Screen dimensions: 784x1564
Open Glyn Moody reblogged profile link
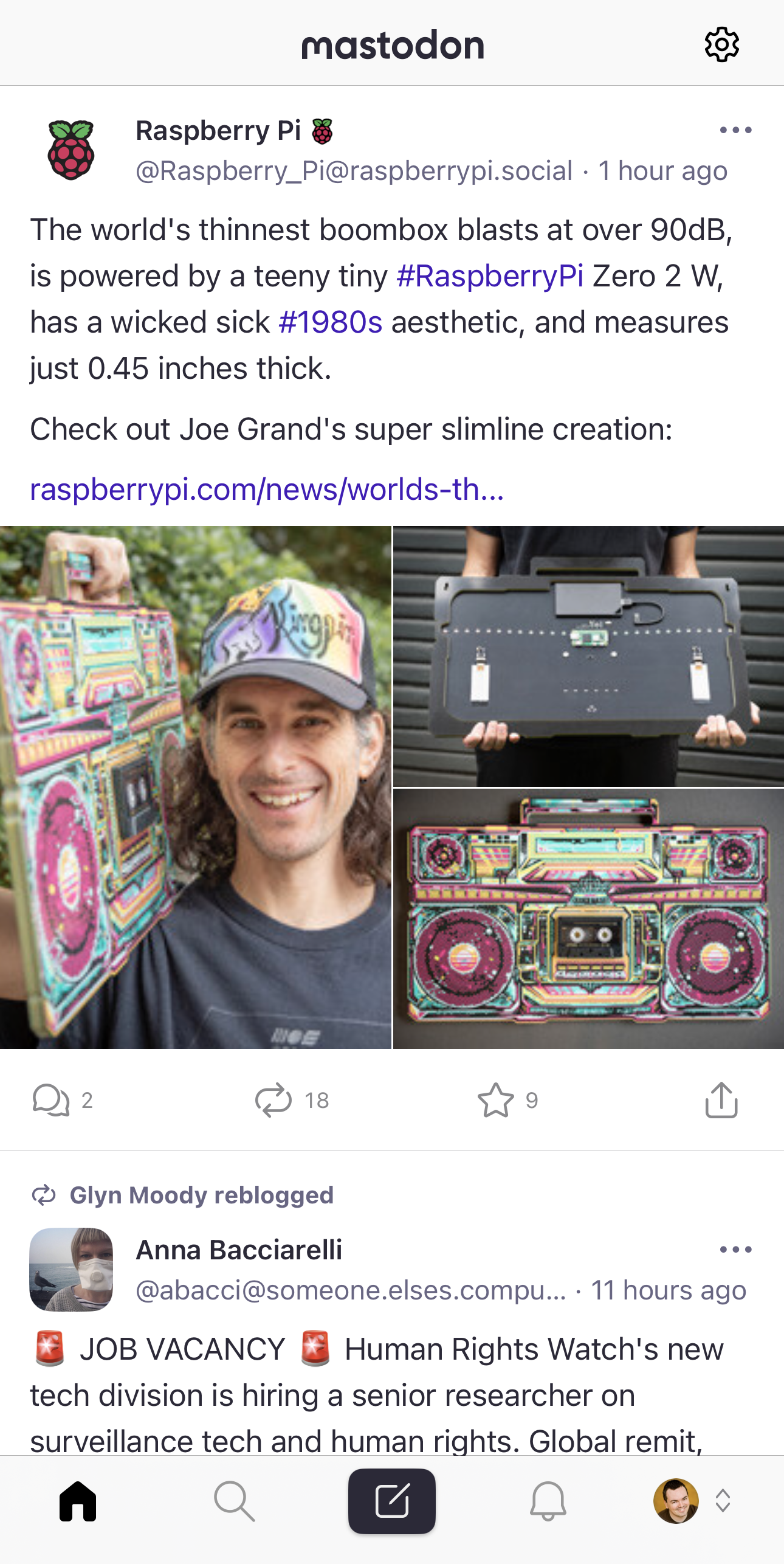tap(201, 1195)
